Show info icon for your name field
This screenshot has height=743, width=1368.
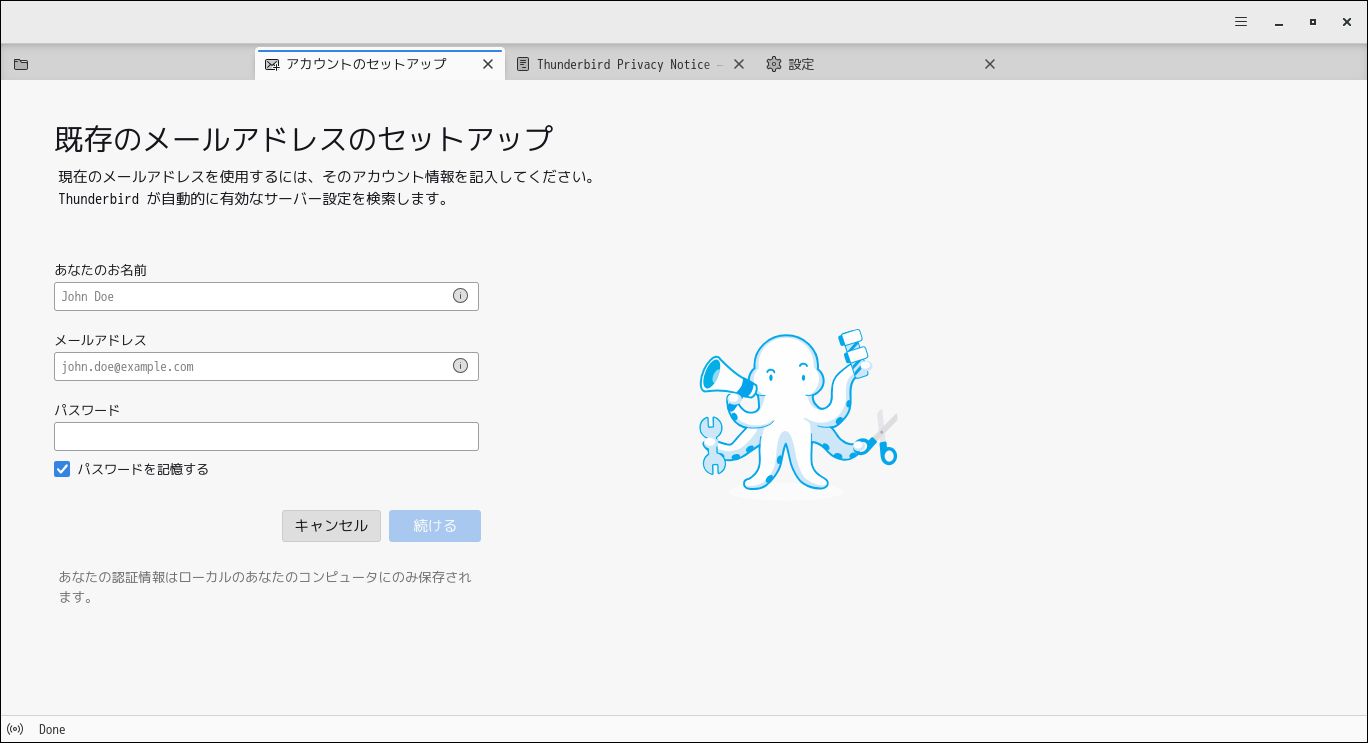click(x=460, y=296)
